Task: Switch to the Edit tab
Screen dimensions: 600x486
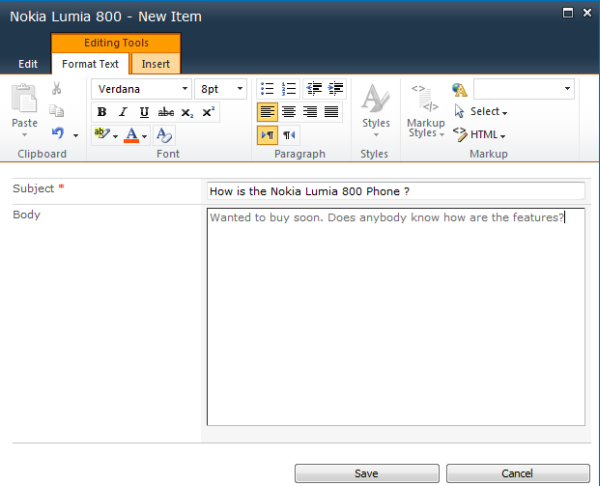Action: click(x=28, y=64)
